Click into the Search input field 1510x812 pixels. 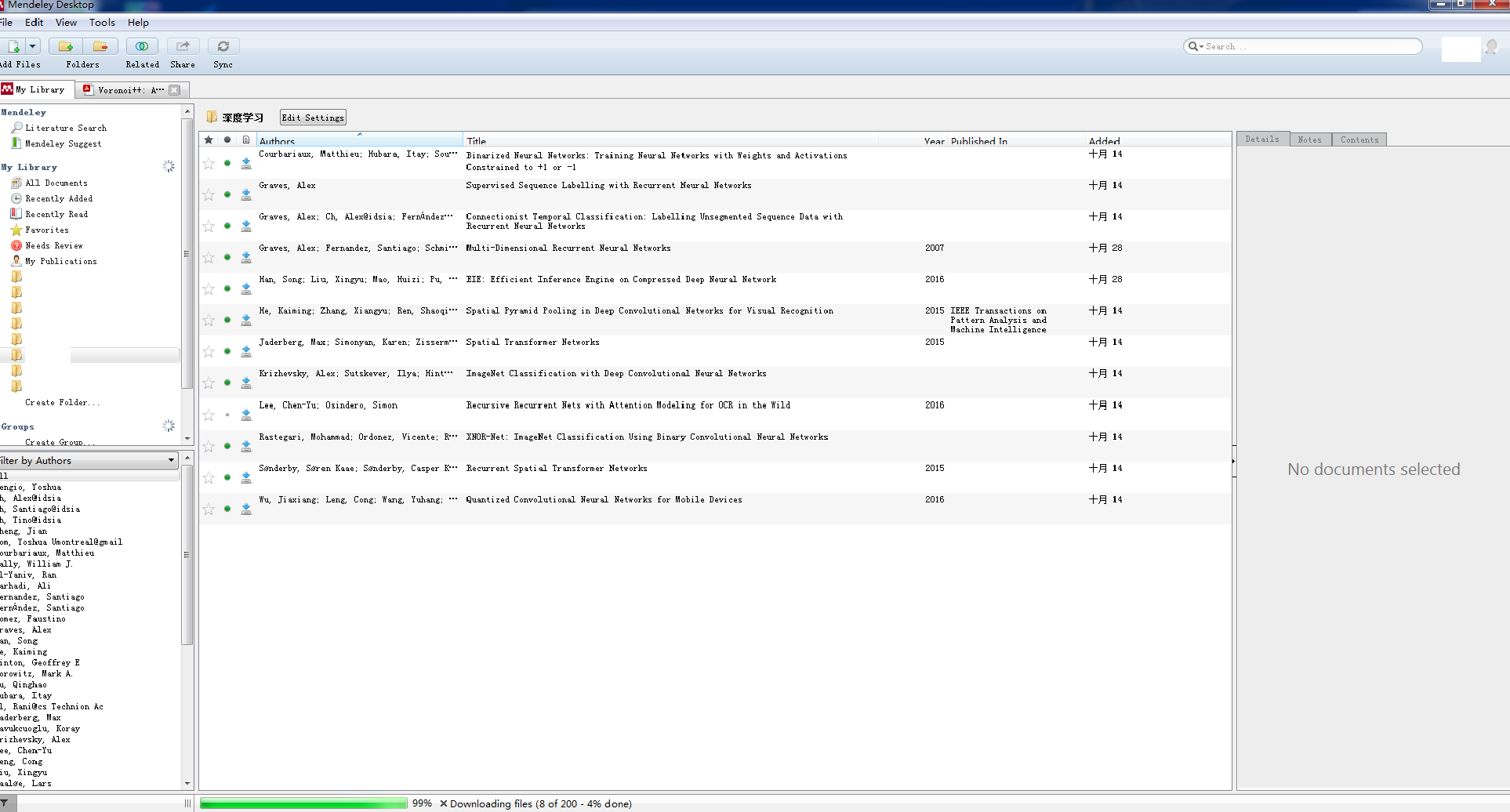[1311, 46]
